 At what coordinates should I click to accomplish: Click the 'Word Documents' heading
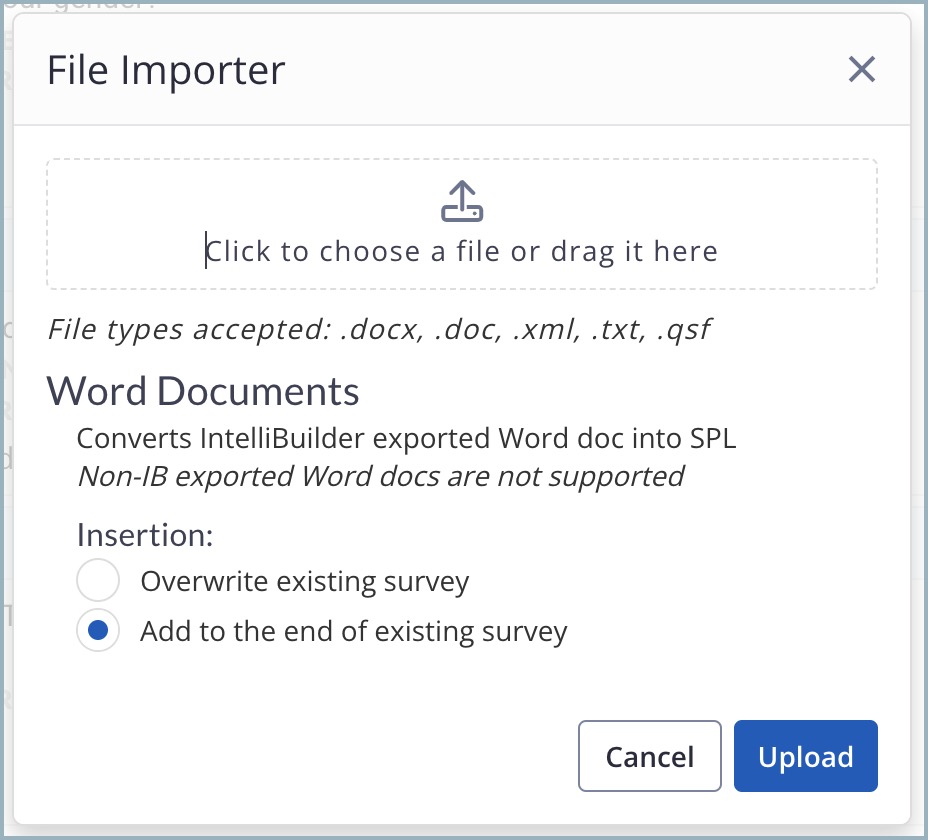pos(203,392)
